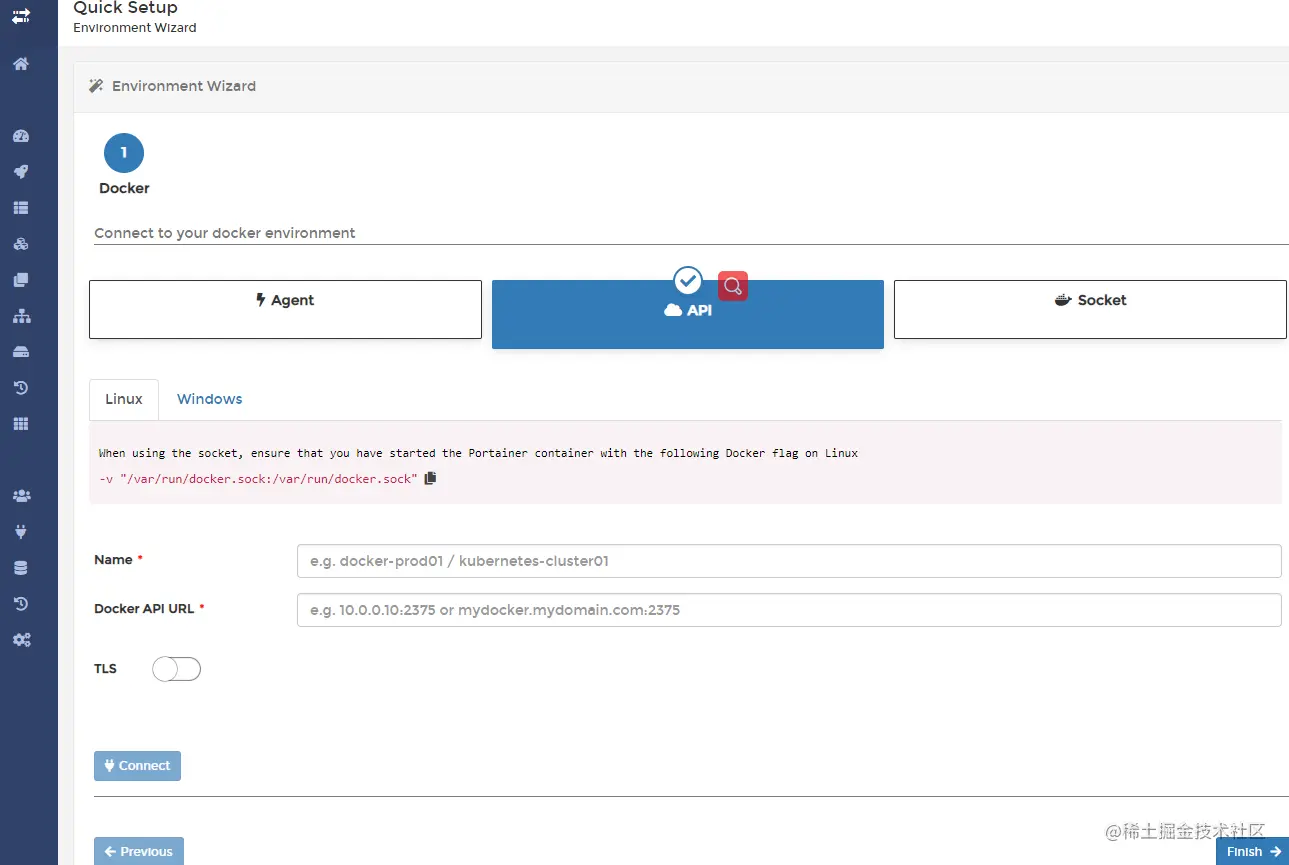
Task: Open Images stacked-squares icon in the sidebar
Action: [21, 280]
